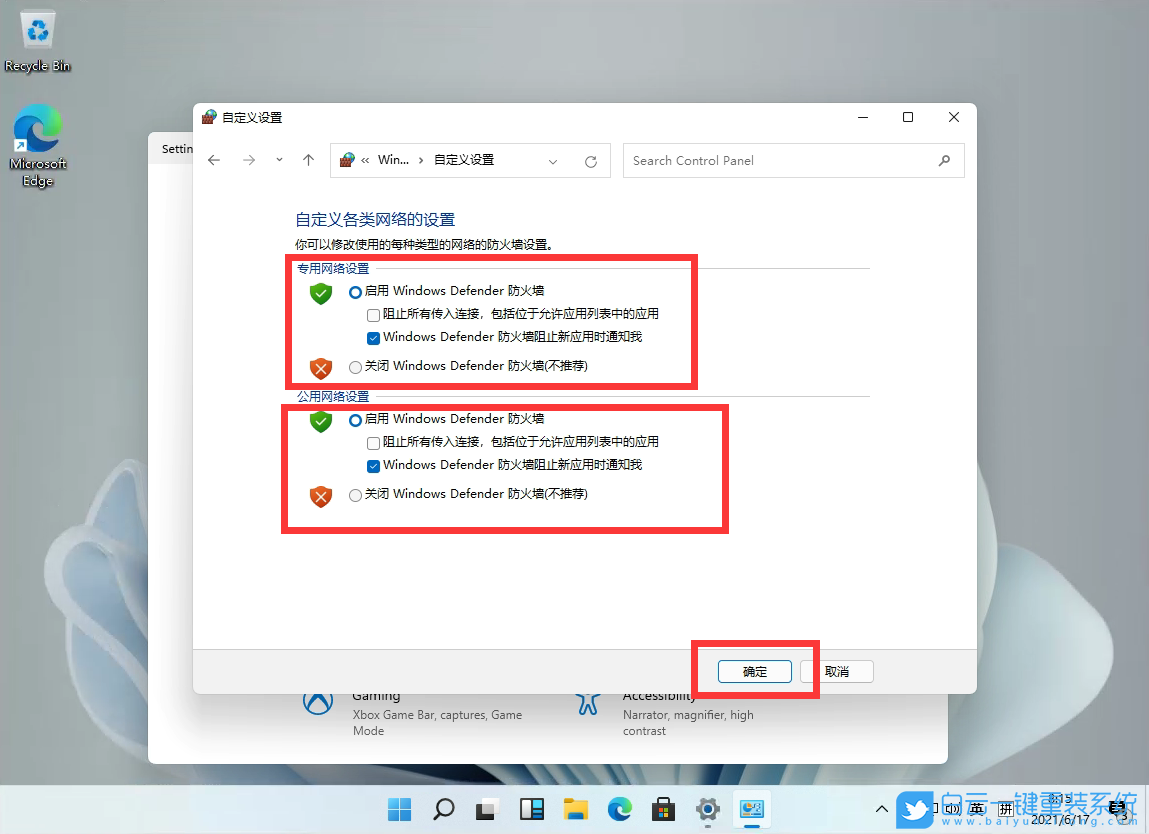
Task: Select 关闭 Windows Defender 防火墙 for 专用网络
Action: (355, 367)
